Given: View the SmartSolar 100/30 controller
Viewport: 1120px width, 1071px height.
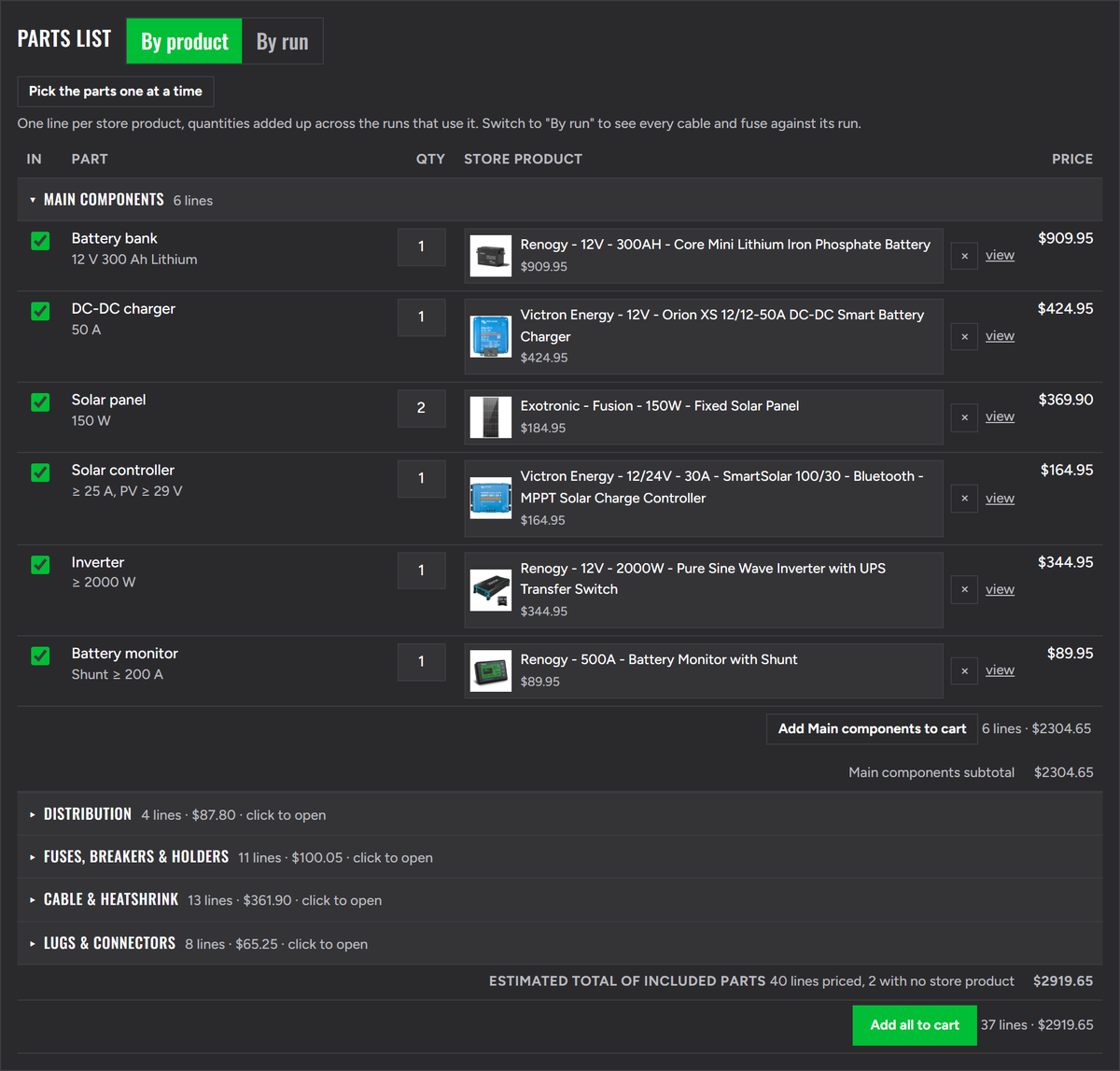Looking at the screenshot, I should pyautogui.click(x=1000, y=498).
